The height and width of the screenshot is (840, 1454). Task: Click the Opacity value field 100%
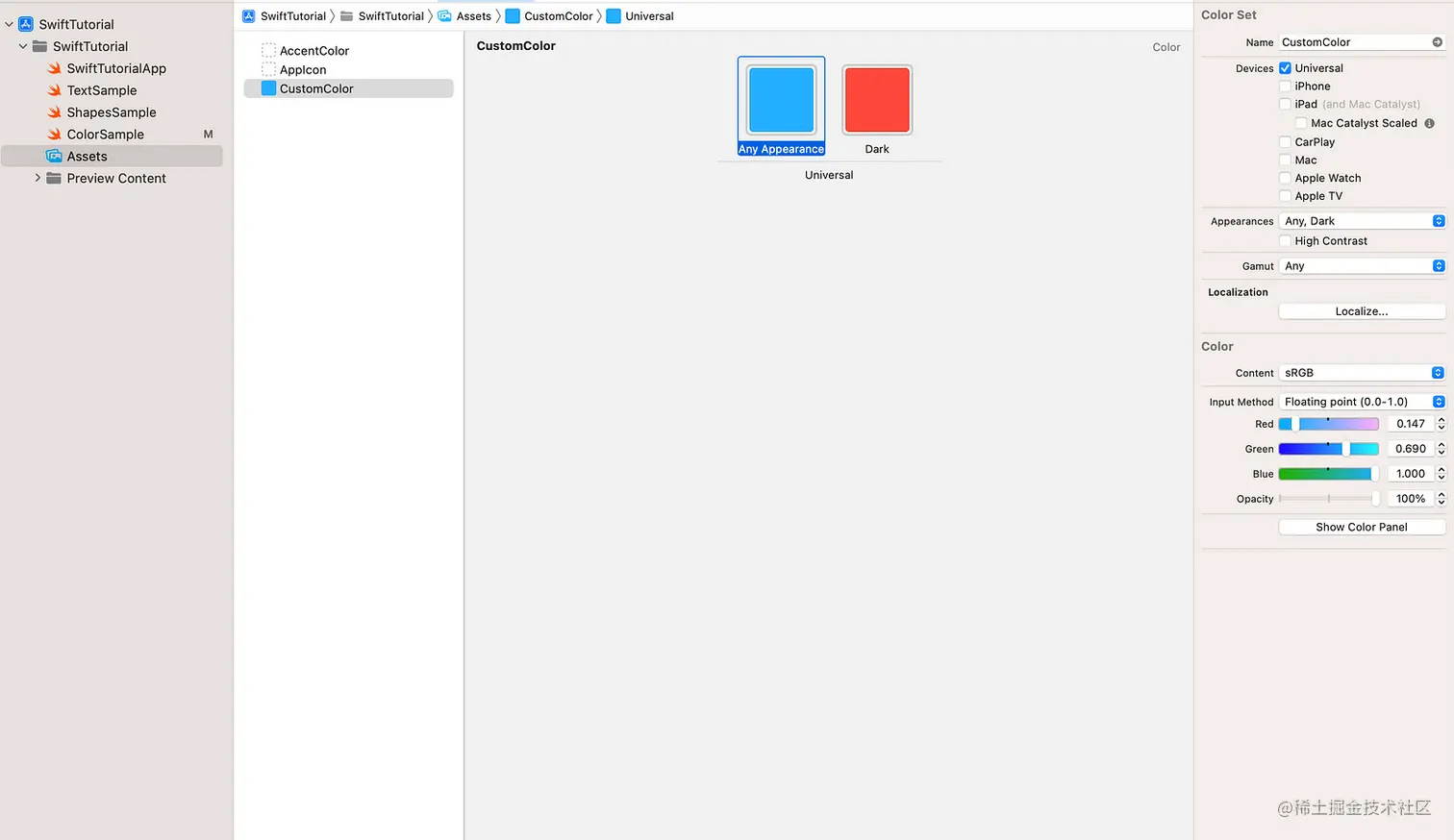(1411, 499)
